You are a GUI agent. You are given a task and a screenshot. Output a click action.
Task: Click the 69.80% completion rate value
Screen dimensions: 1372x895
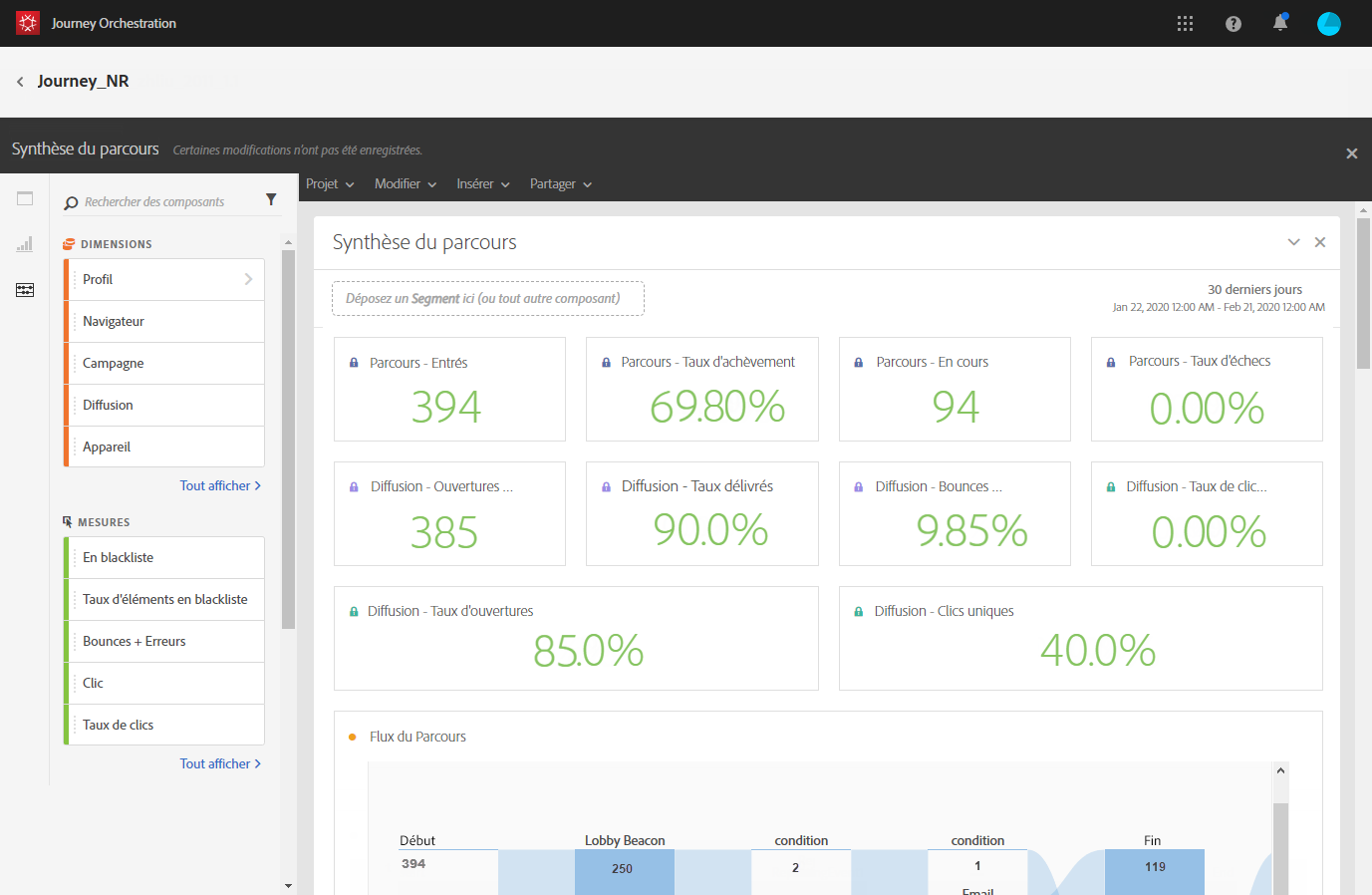coord(717,407)
